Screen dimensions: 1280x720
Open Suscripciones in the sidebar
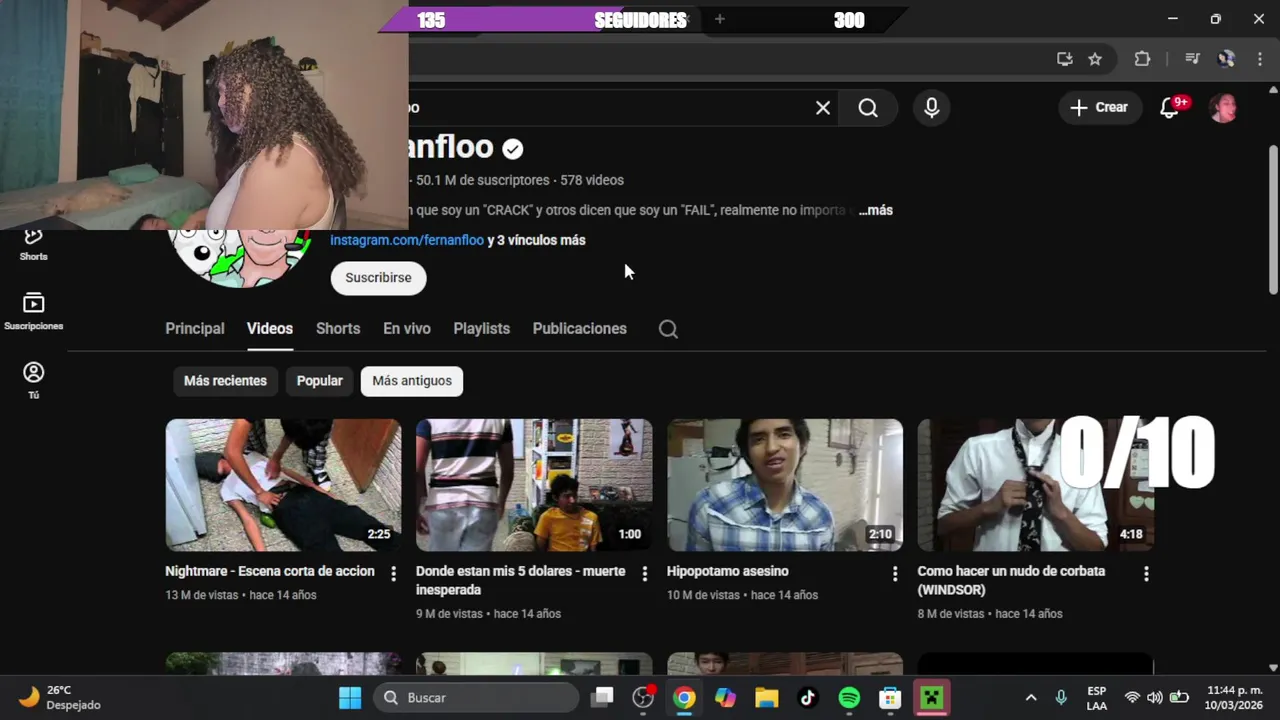coord(33,312)
